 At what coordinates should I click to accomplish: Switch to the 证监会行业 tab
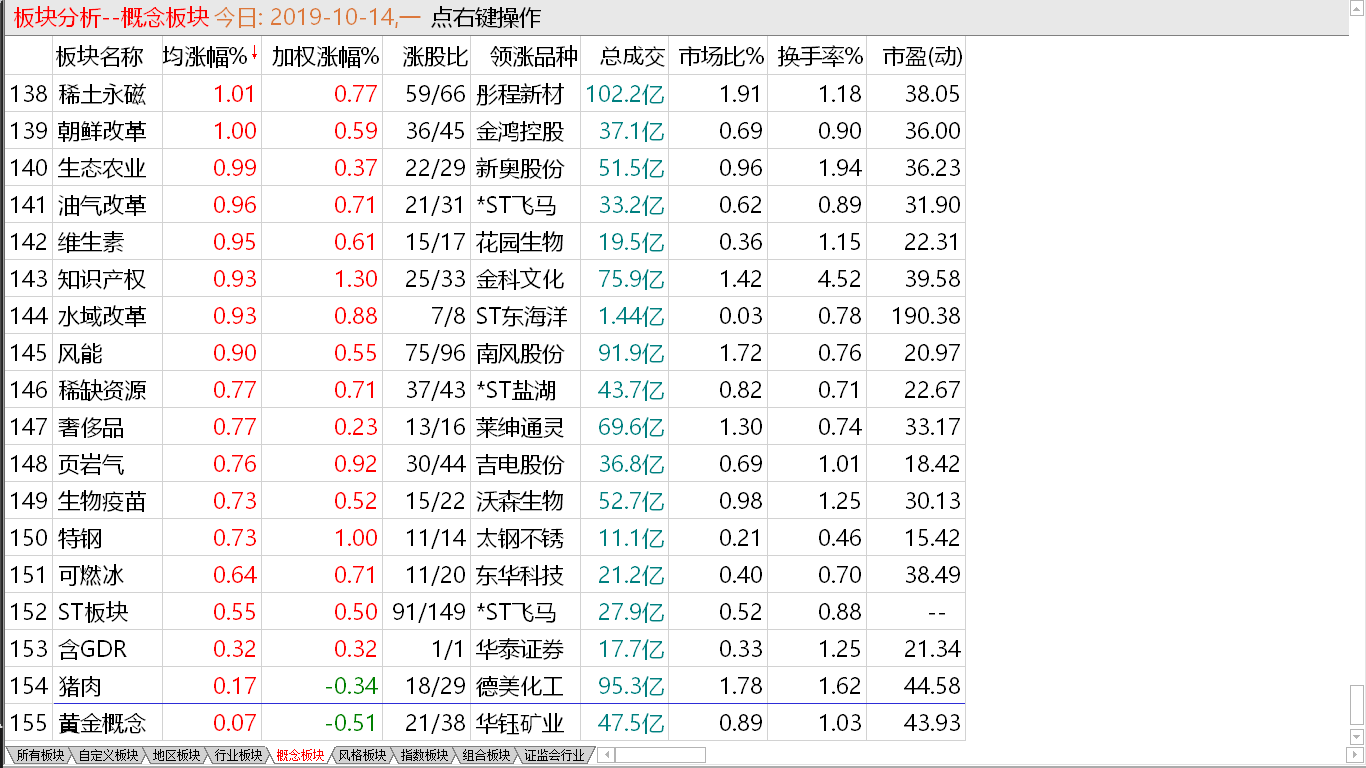coord(554,756)
